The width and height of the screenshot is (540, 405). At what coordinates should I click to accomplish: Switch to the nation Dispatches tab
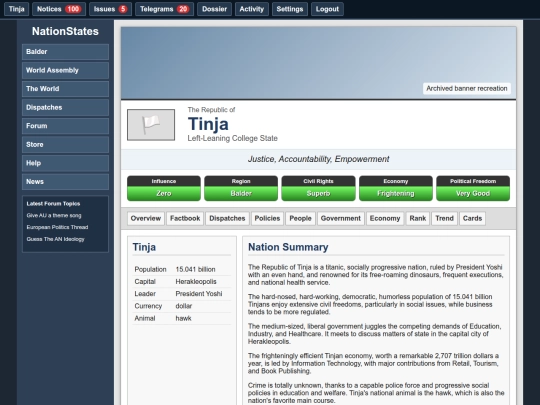[227, 218]
